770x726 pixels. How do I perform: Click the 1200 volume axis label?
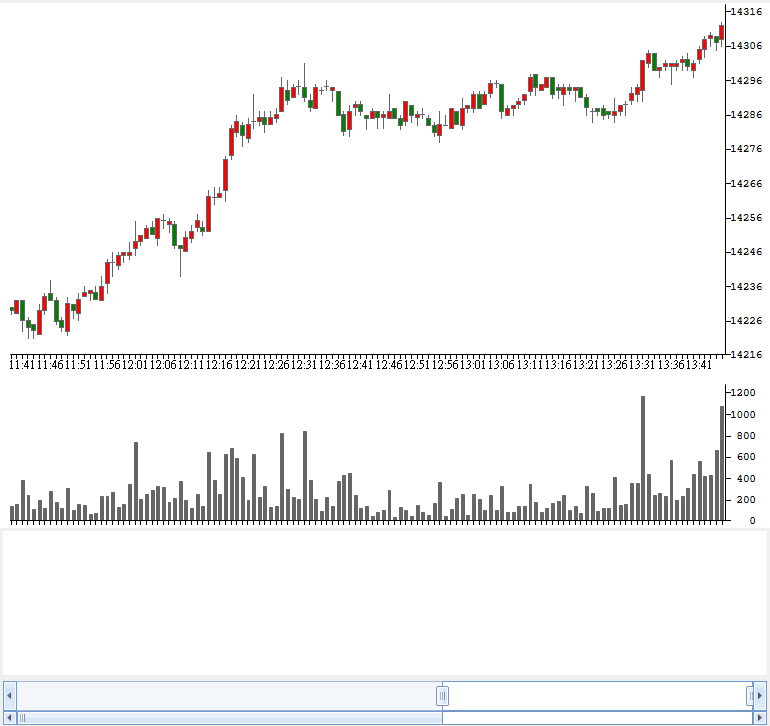(x=743, y=392)
